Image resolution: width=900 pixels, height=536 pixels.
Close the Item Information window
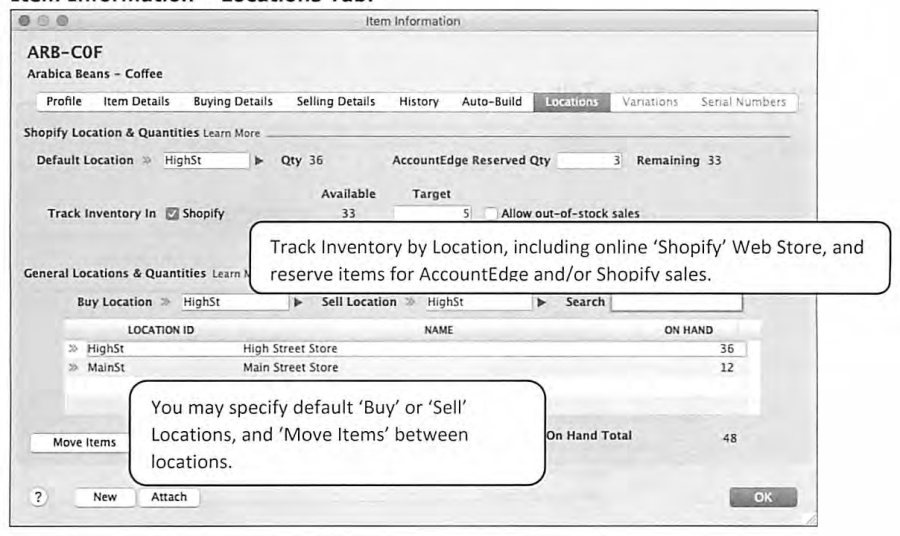tap(24, 21)
